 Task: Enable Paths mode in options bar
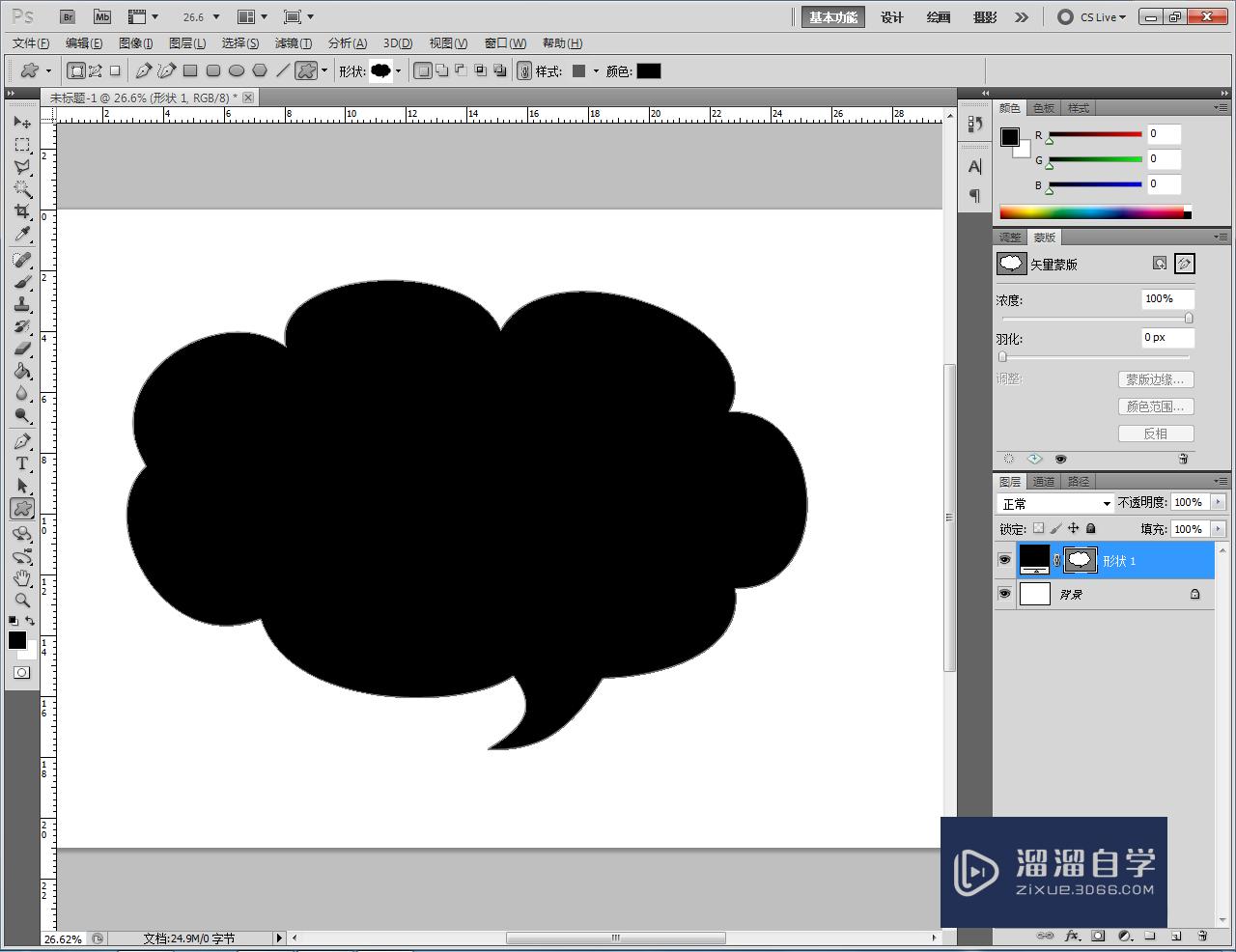pos(96,70)
